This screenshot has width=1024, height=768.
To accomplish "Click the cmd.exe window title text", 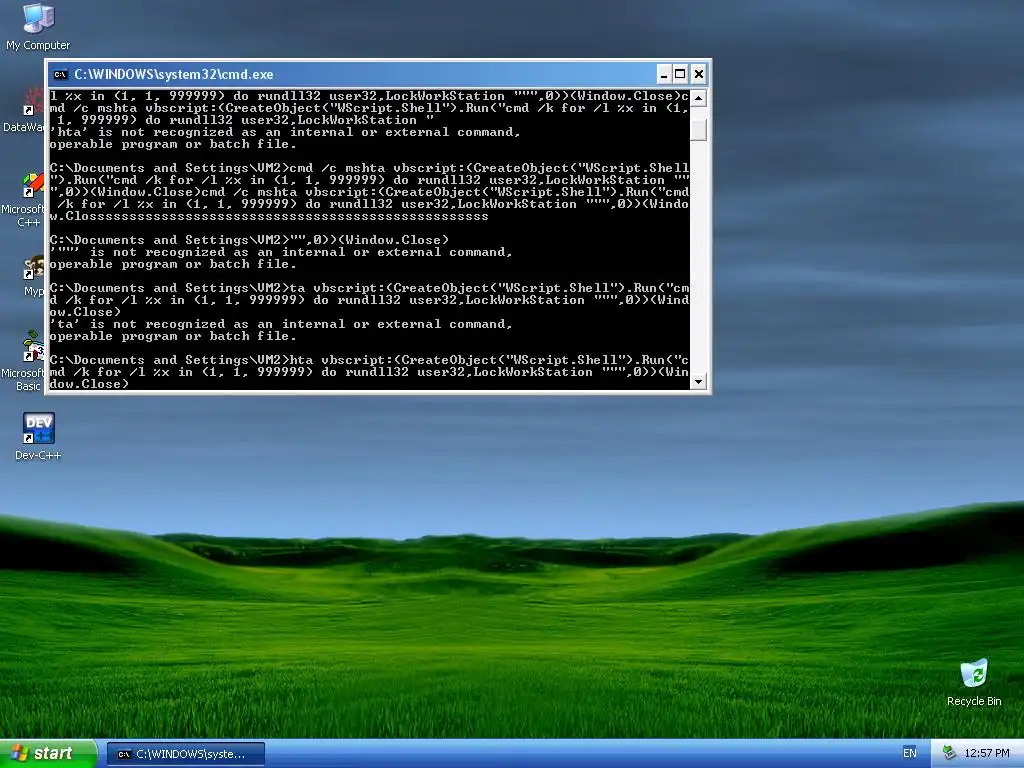I will click(174, 74).
